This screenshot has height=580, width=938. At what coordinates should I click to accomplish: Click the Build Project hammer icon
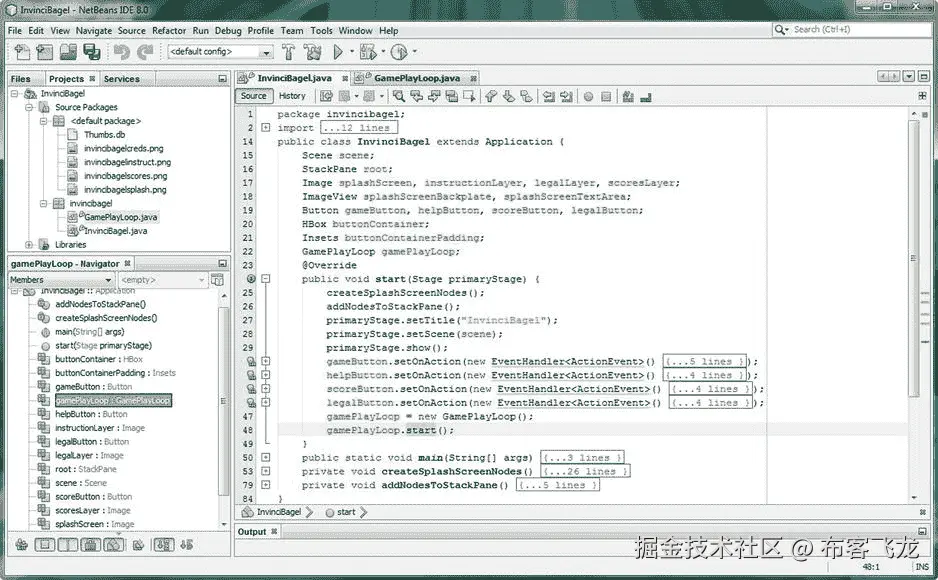288,53
